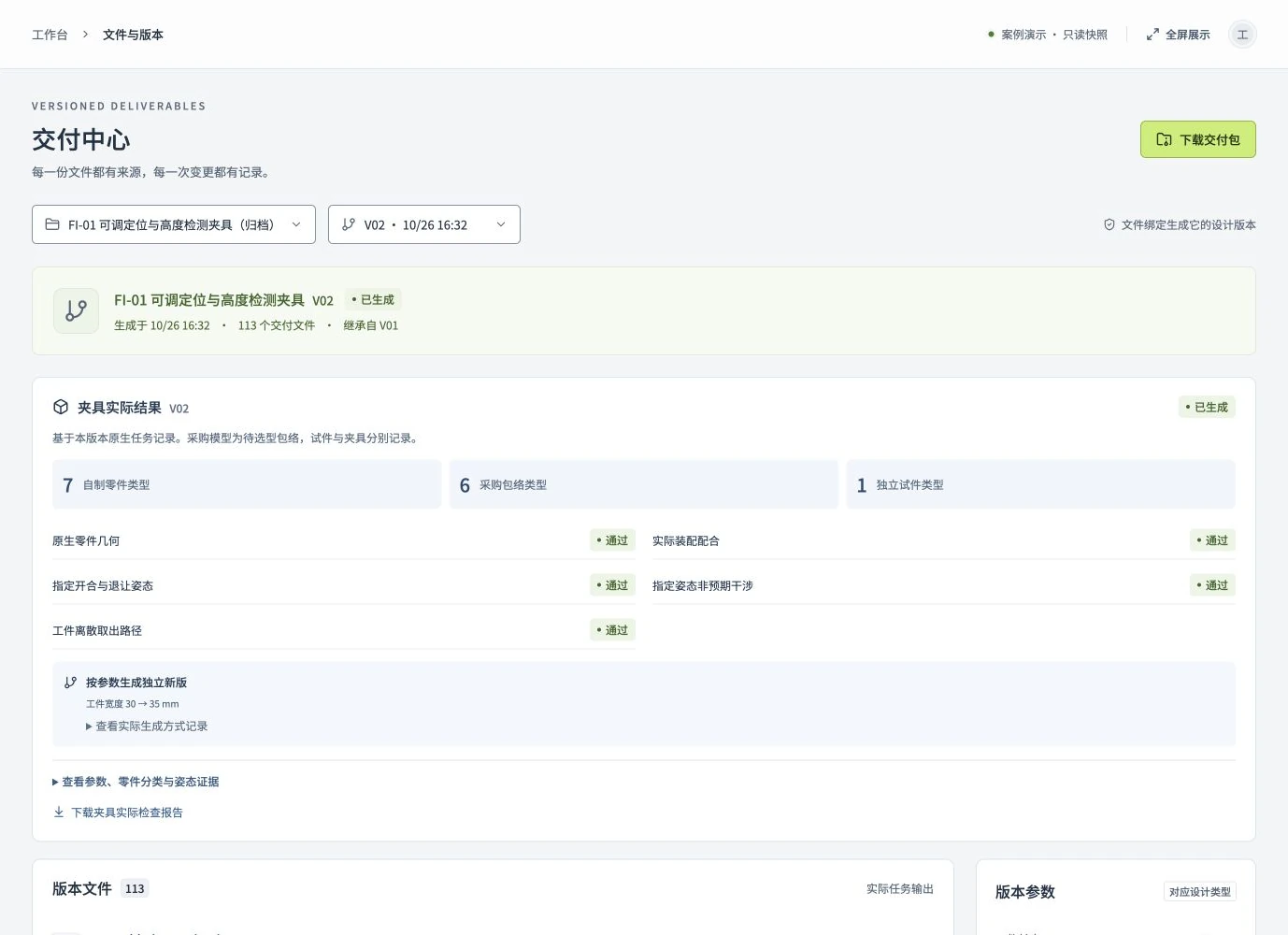Open the FI-01 可调定位与高度检测夹具 project dropdown

point(174,224)
